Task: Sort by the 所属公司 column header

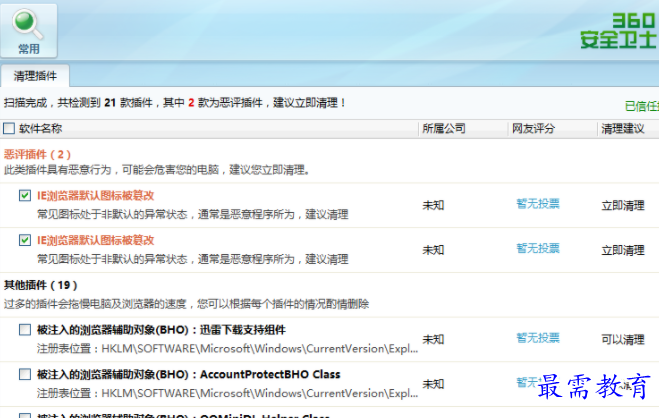Action: pos(444,129)
